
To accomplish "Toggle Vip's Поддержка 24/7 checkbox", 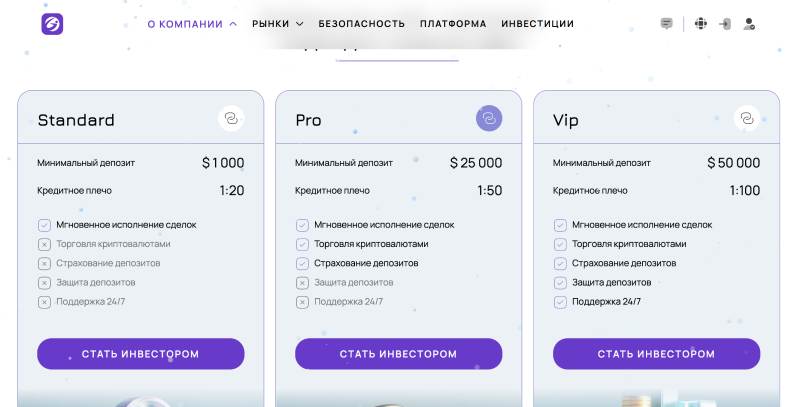I will tap(560, 302).
